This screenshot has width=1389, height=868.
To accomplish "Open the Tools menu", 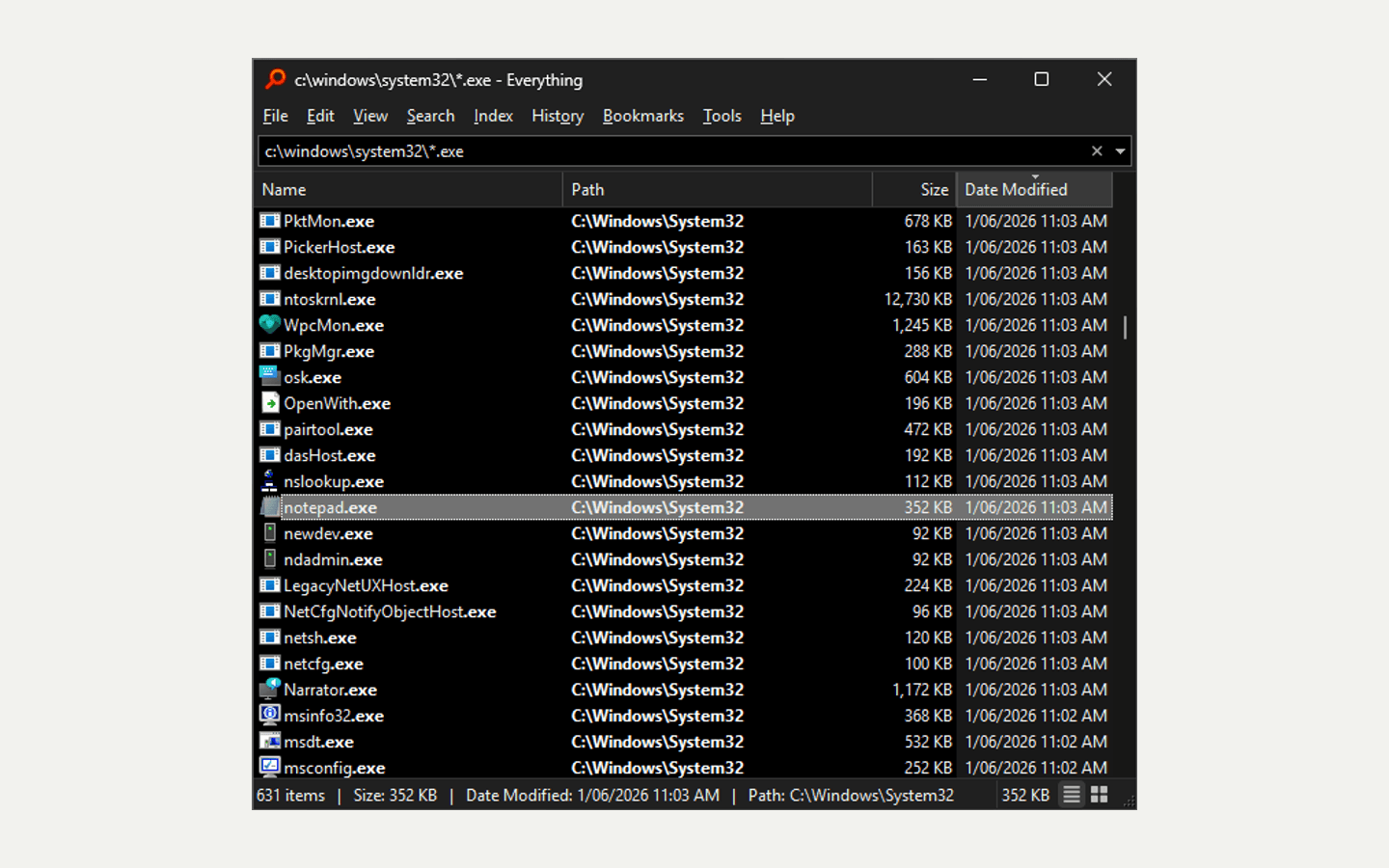I will (x=722, y=116).
